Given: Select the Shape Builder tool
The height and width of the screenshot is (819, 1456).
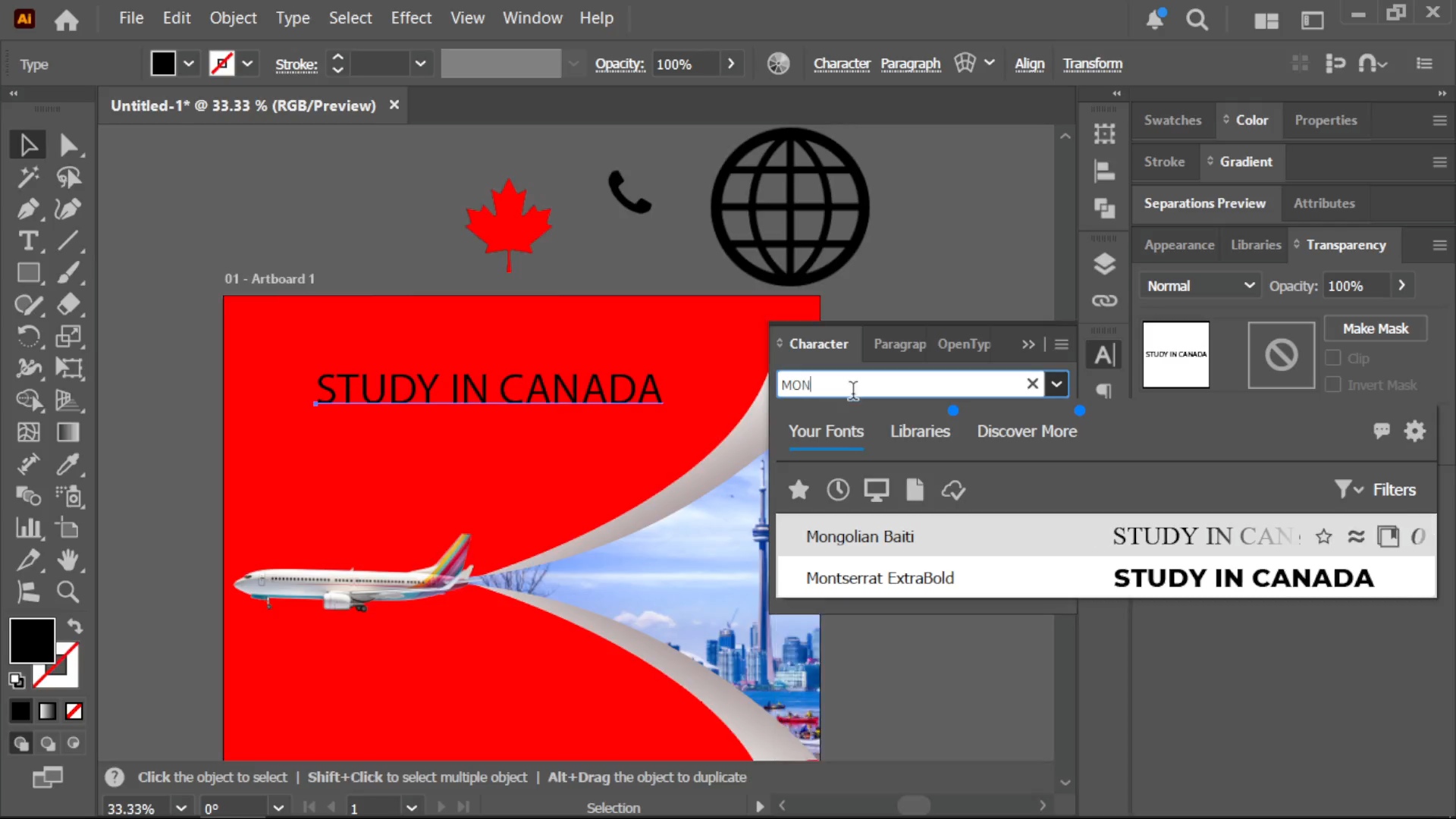Looking at the screenshot, I should point(28,400).
